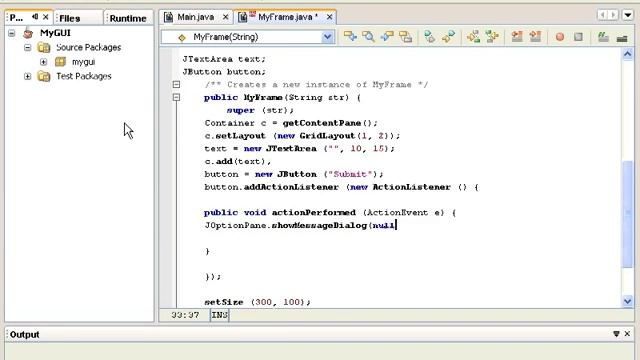Click the Output panel title
The image size is (640, 360).
[x=24, y=335]
